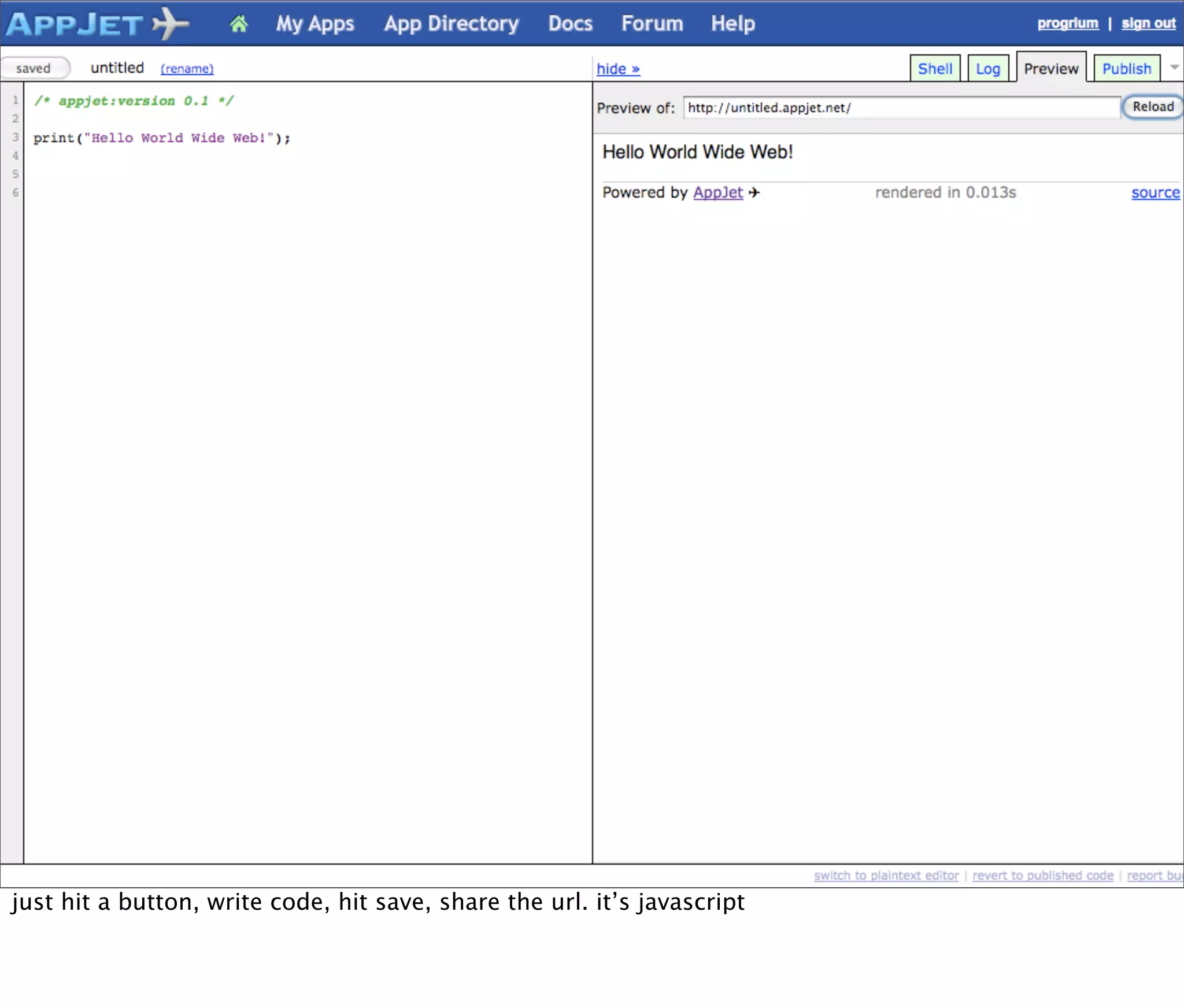Switch to the Log tab
1184x1008 pixels.
987,69
